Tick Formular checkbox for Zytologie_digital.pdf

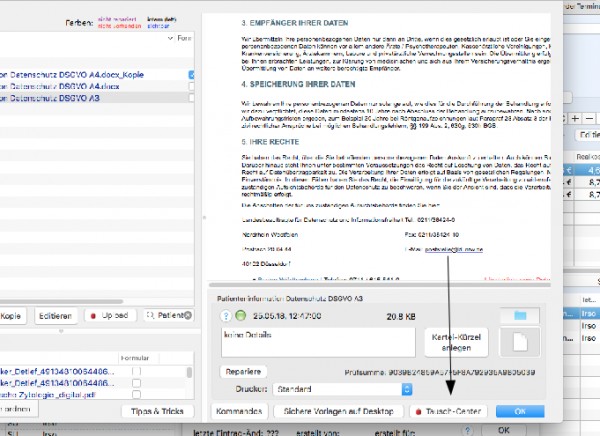pos(136,394)
